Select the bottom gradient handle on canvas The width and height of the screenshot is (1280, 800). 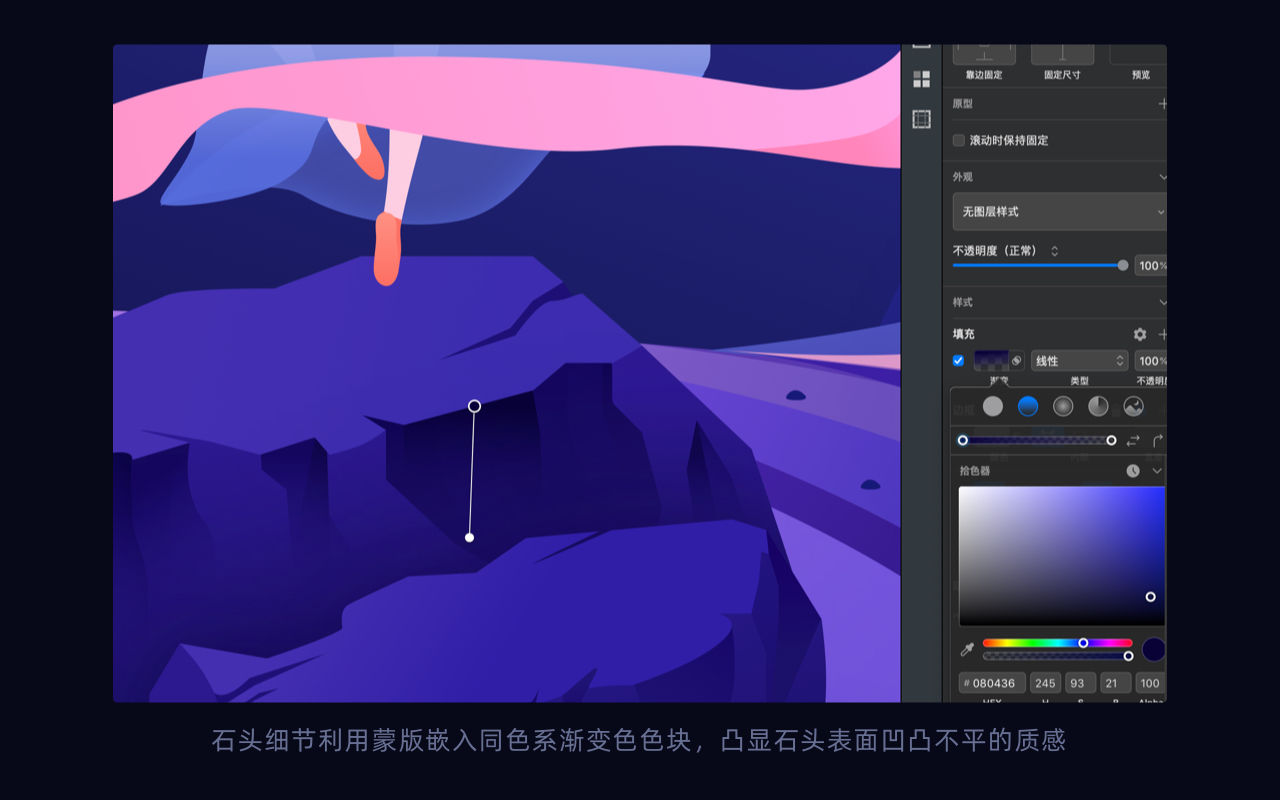pyautogui.click(x=469, y=538)
